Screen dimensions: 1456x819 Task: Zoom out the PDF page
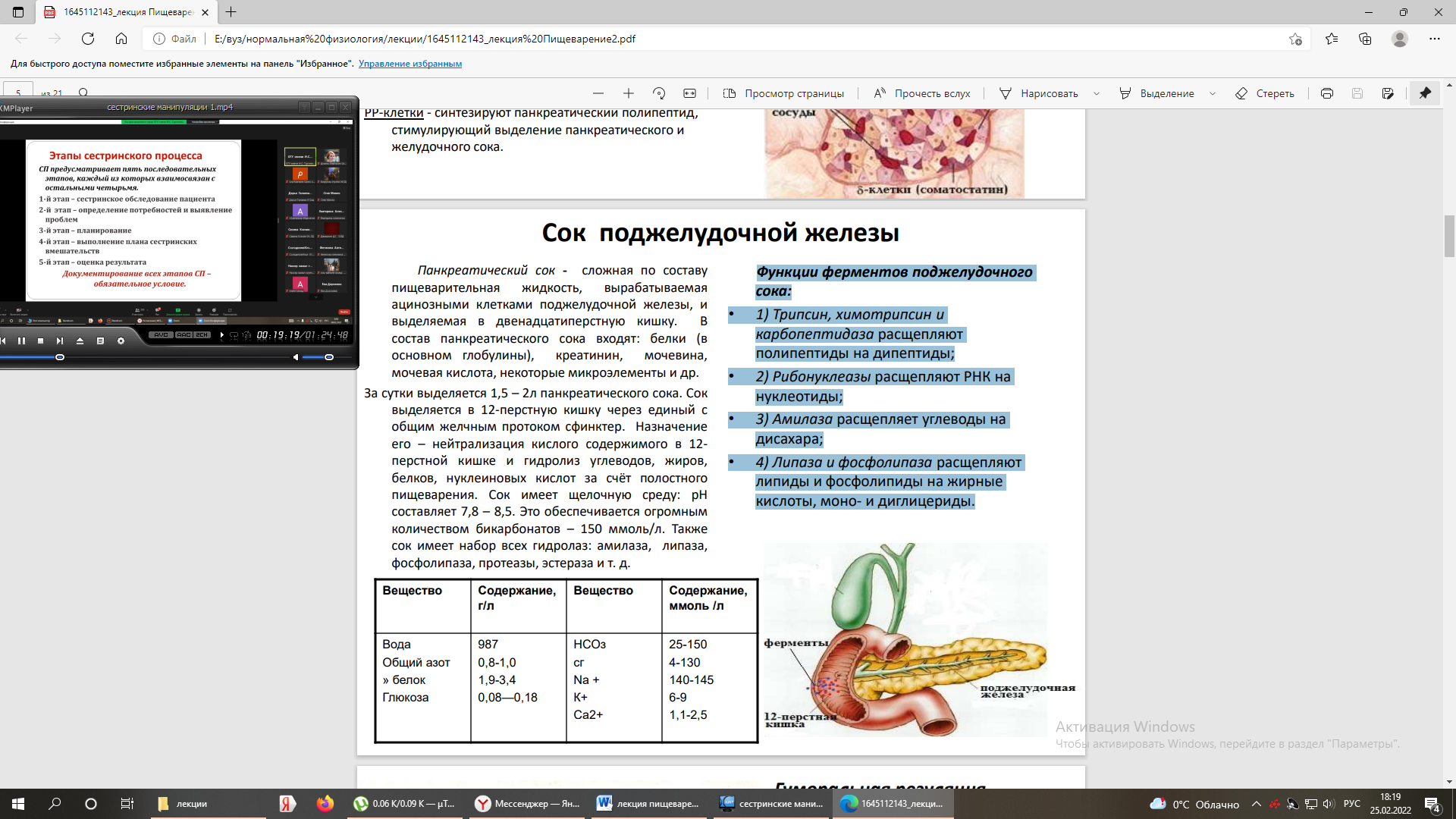coord(598,93)
